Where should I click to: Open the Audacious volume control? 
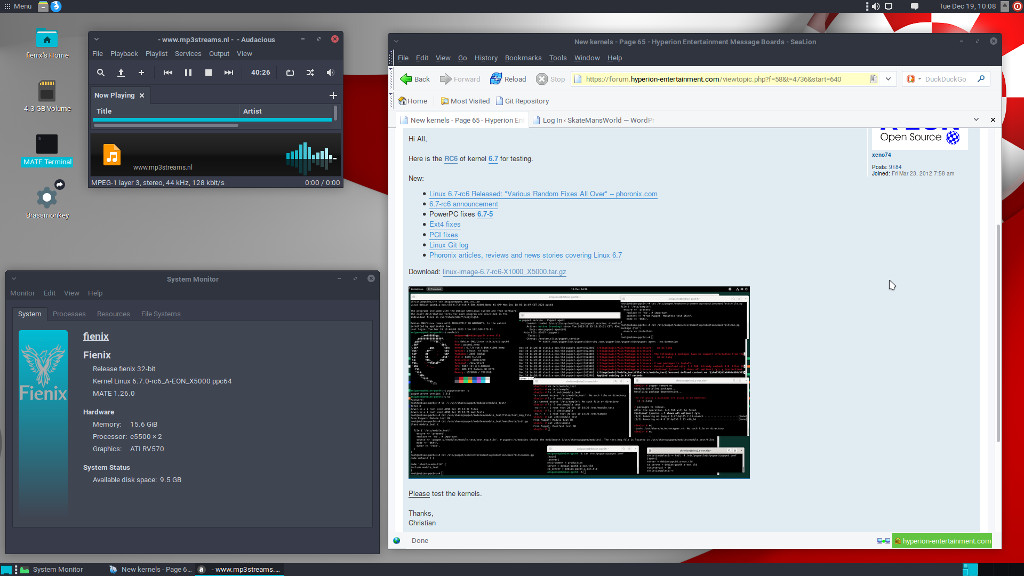(330, 72)
